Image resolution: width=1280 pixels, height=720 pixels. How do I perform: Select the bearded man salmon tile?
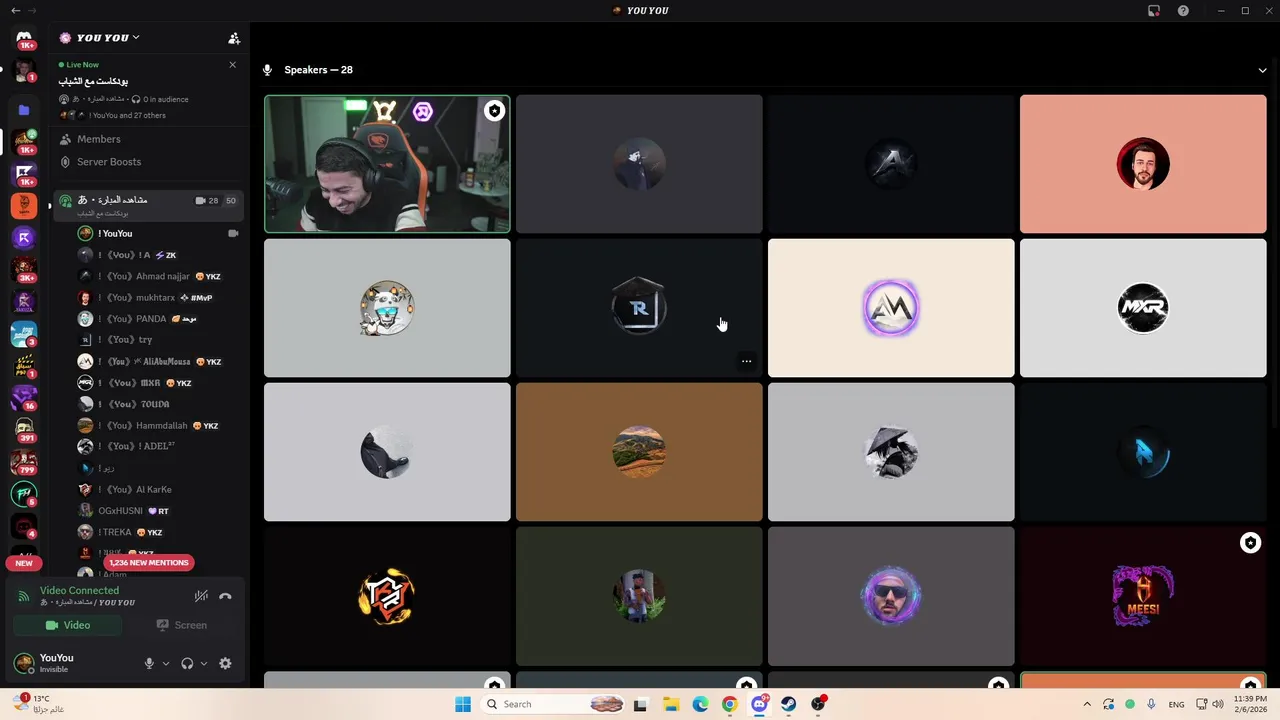click(x=1143, y=164)
